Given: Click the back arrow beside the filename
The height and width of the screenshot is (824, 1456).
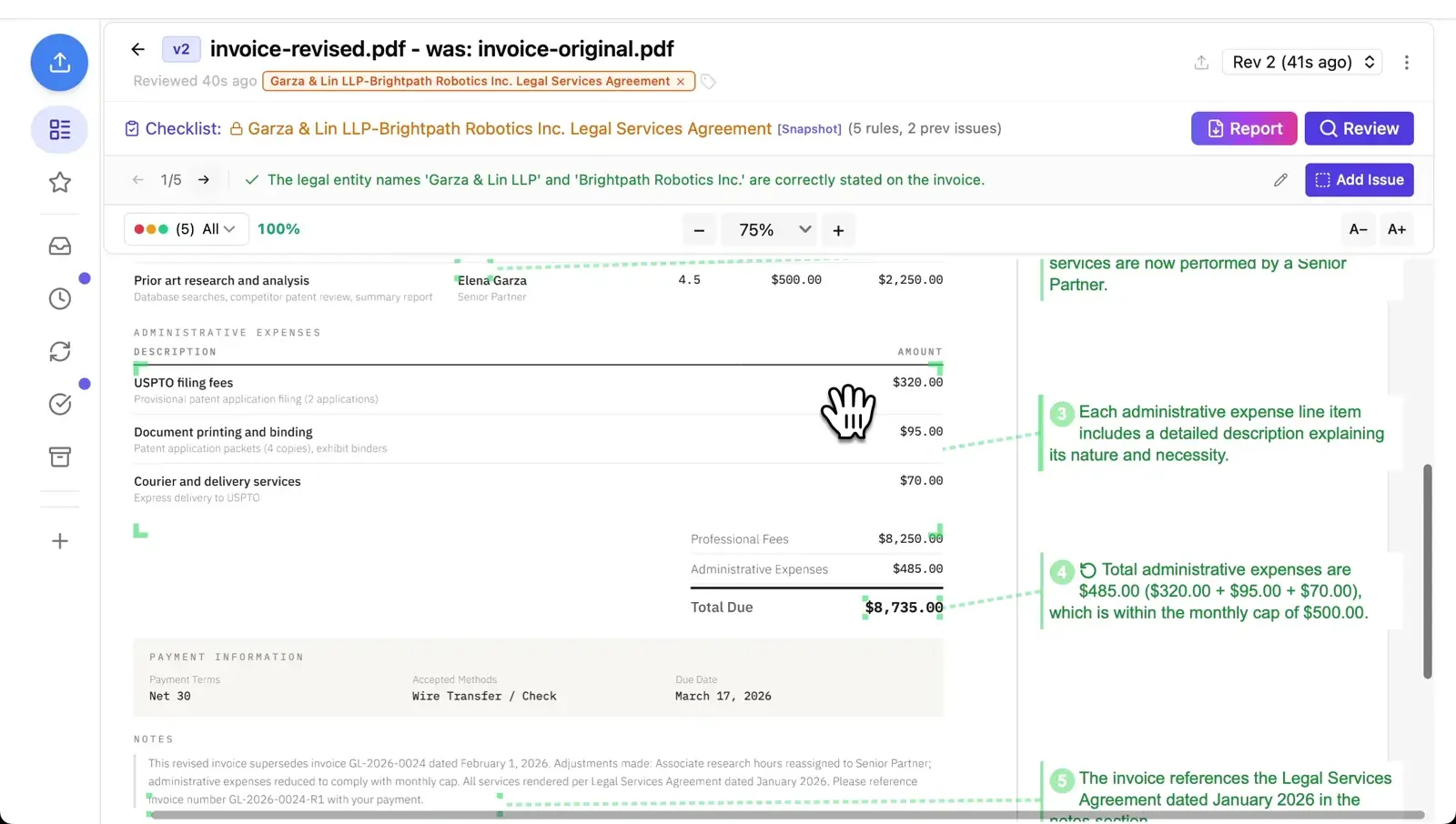Looking at the screenshot, I should pos(137,49).
